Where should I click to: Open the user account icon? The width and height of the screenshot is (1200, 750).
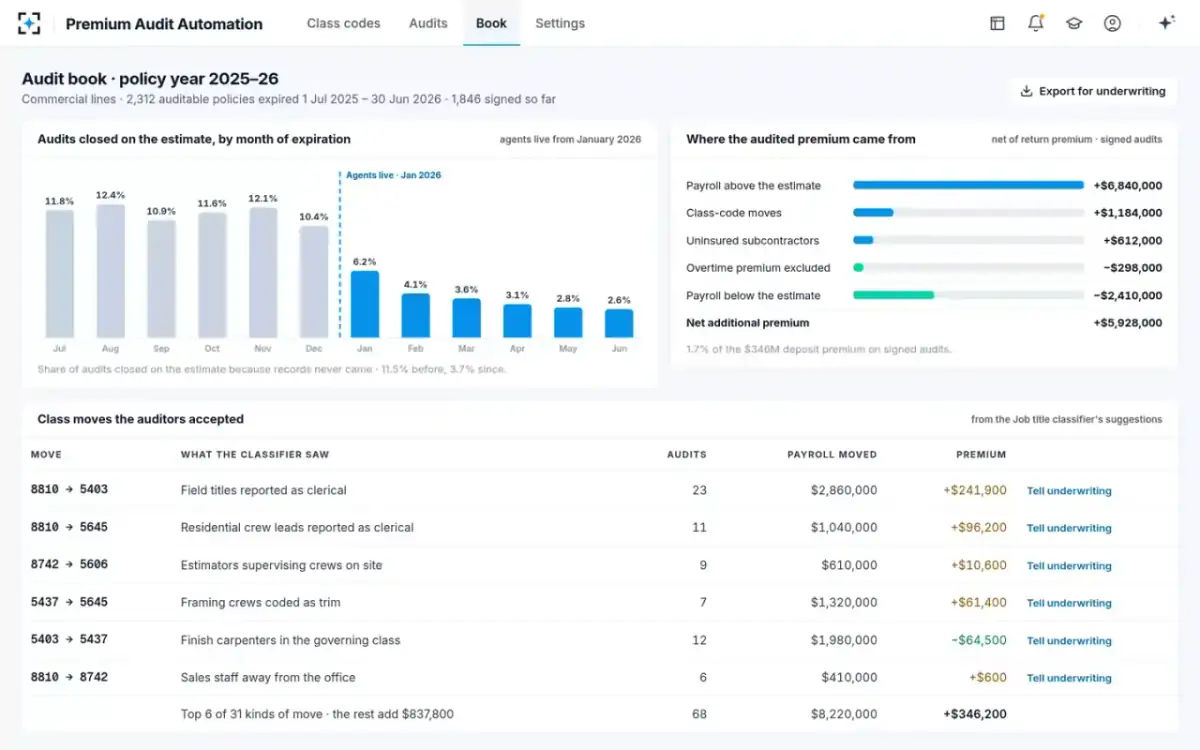tap(1112, 23)
